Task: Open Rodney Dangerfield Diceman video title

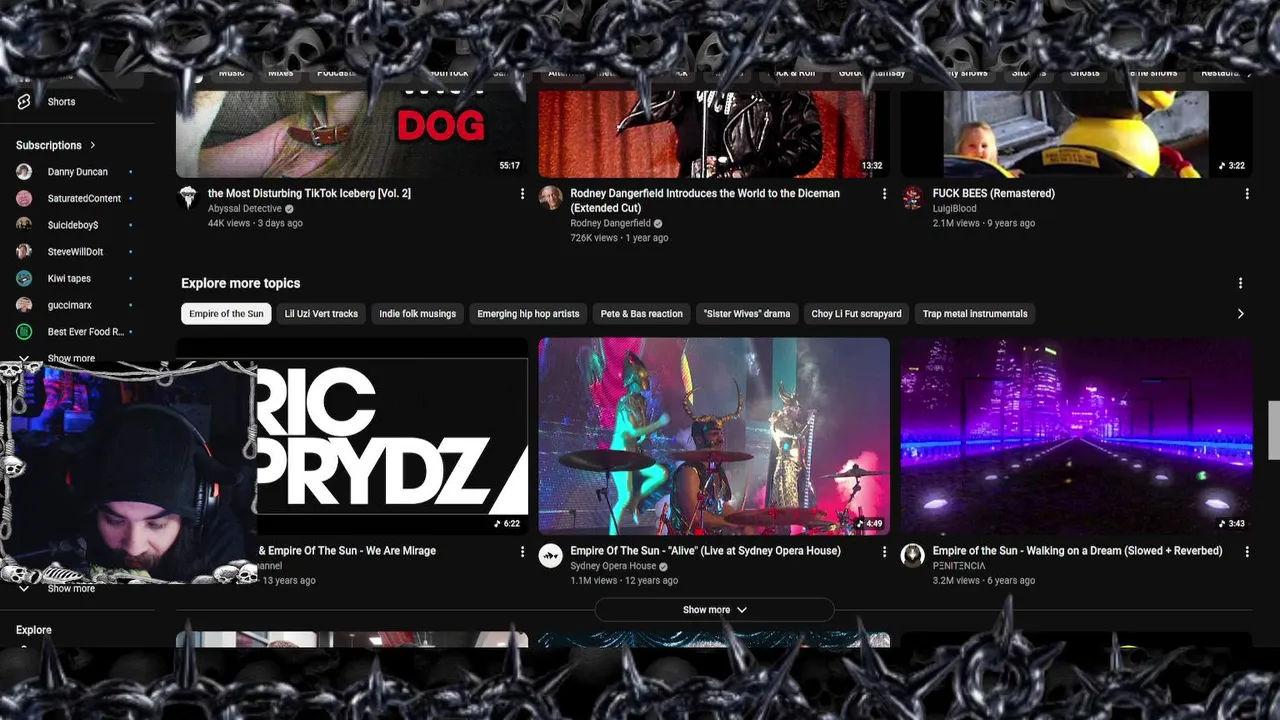Action: click(705, 200)
